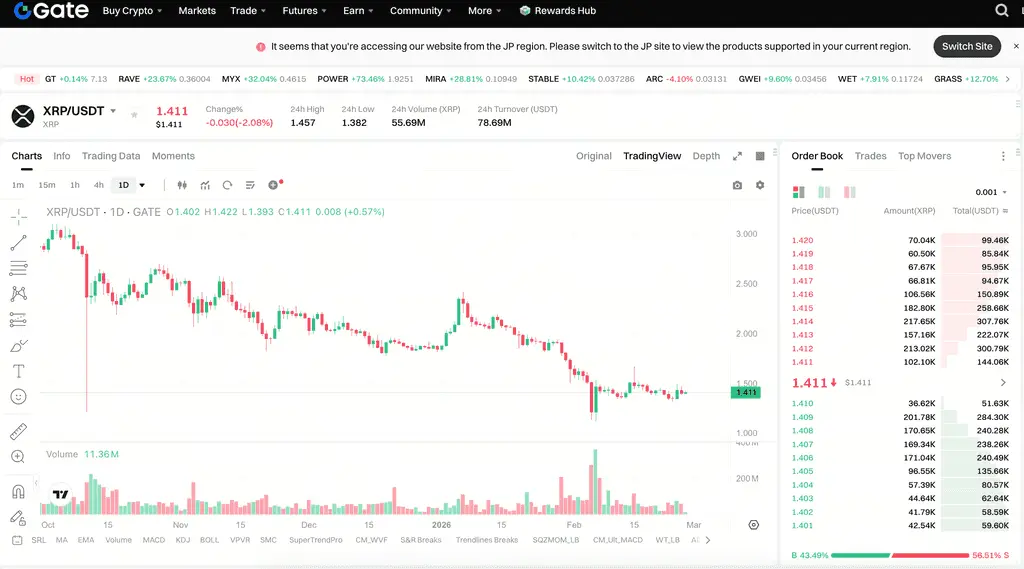Select the forecasting position tool
This screenshot has height=569, width=1024.
click(x=18, y=319)
